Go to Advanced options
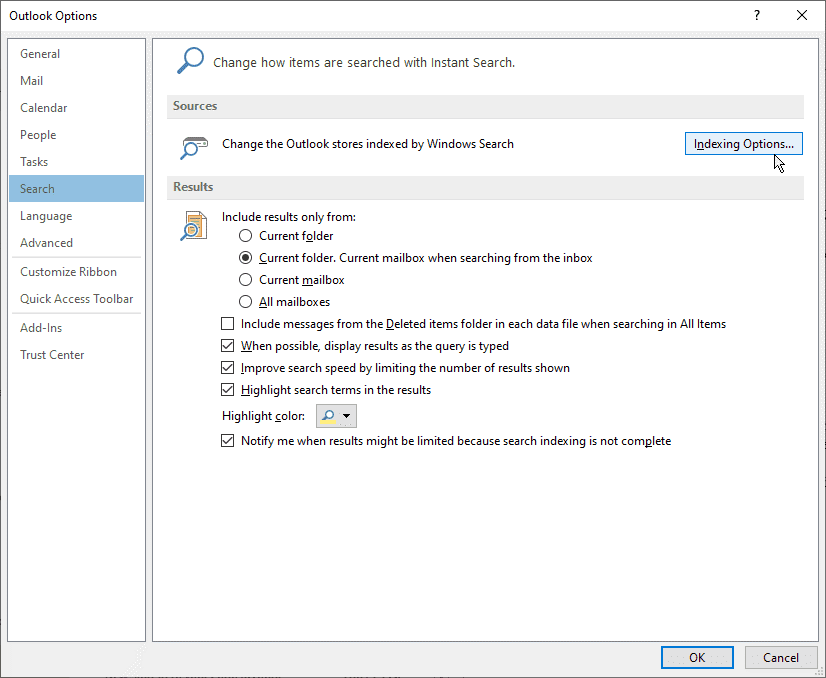 pos(46,242)
